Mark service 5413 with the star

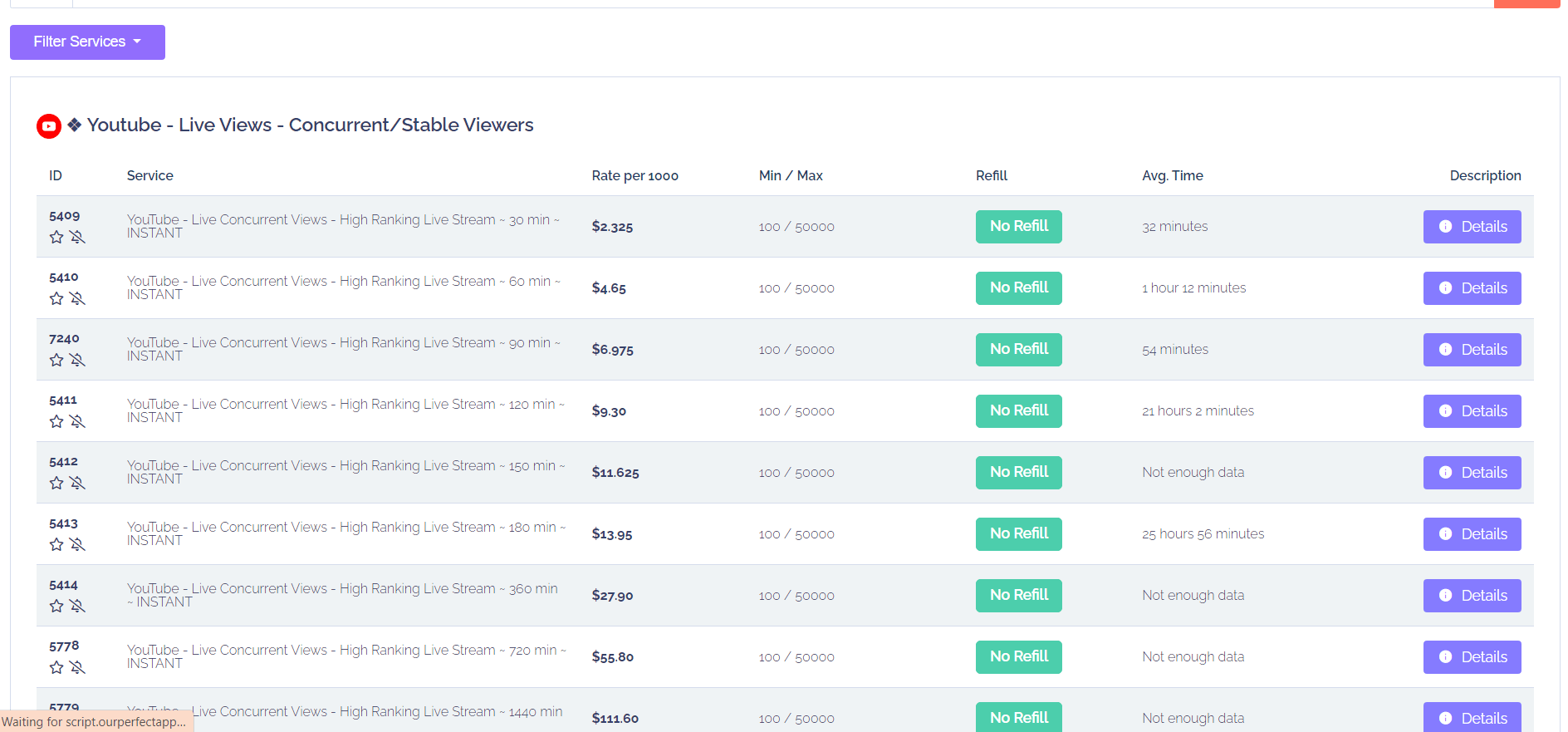(56, 545)
